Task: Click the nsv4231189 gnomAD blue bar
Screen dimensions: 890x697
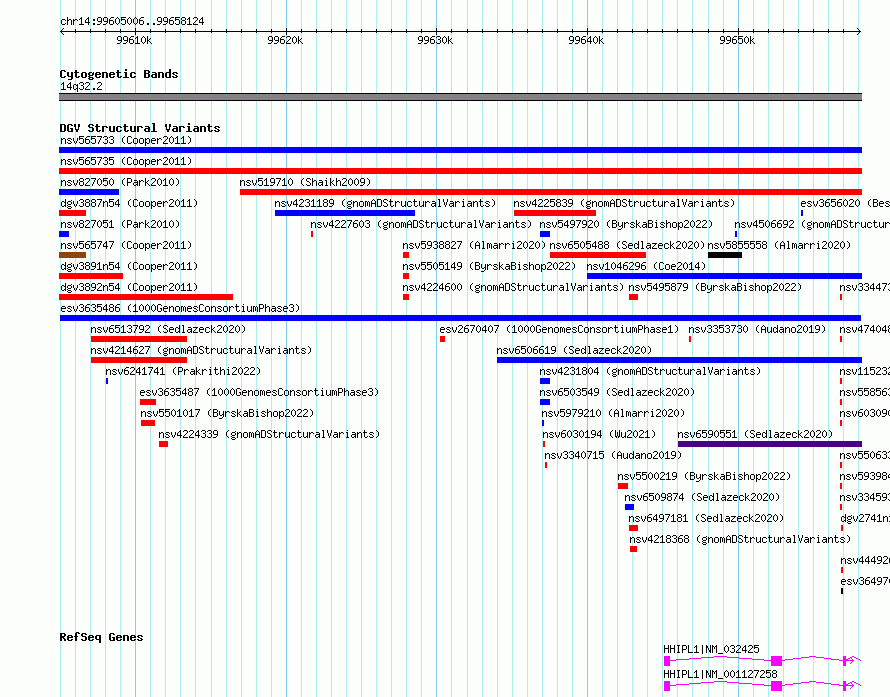Action: 345,213
